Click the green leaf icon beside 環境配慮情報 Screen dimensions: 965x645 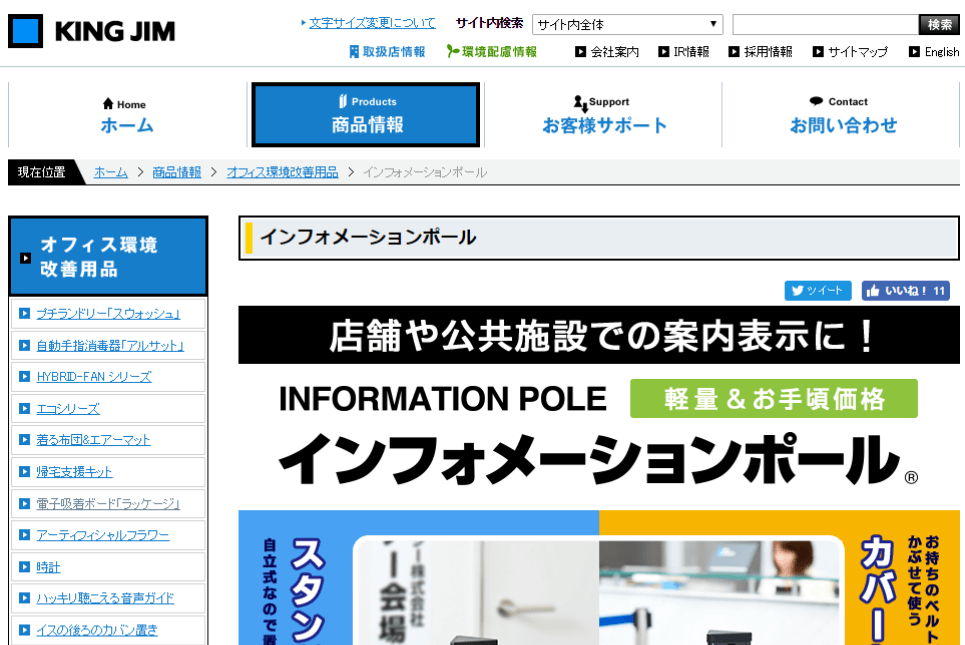click(x=453, y=51)
